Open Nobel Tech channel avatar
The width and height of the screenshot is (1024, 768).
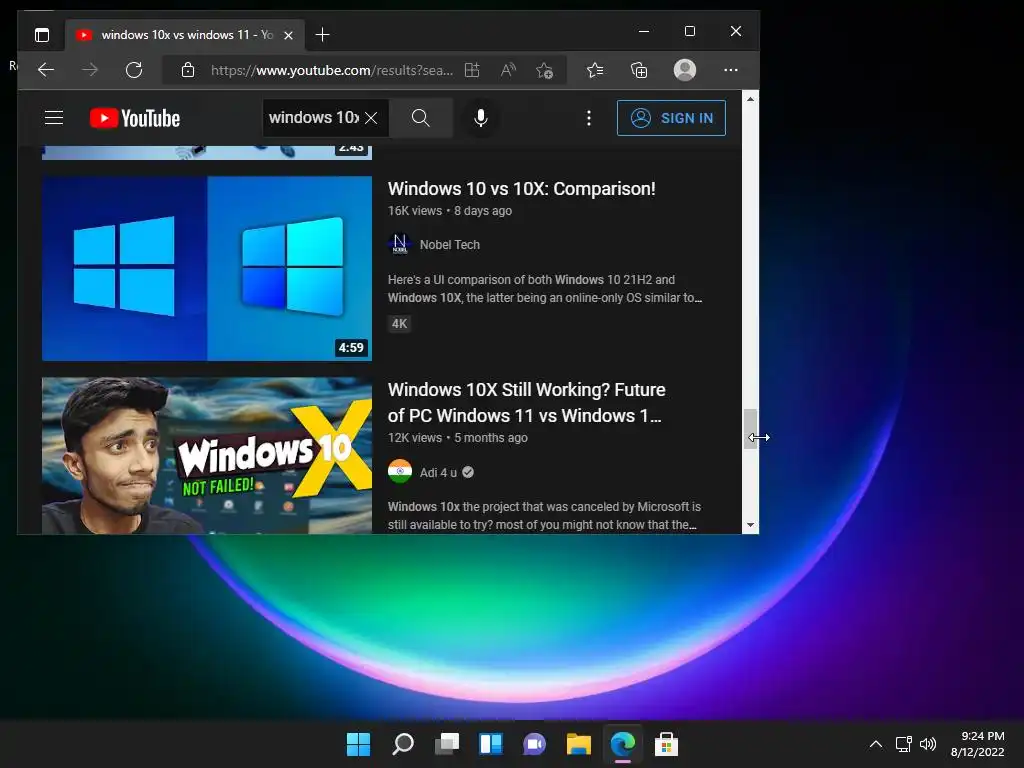click(x=400, y=244)
